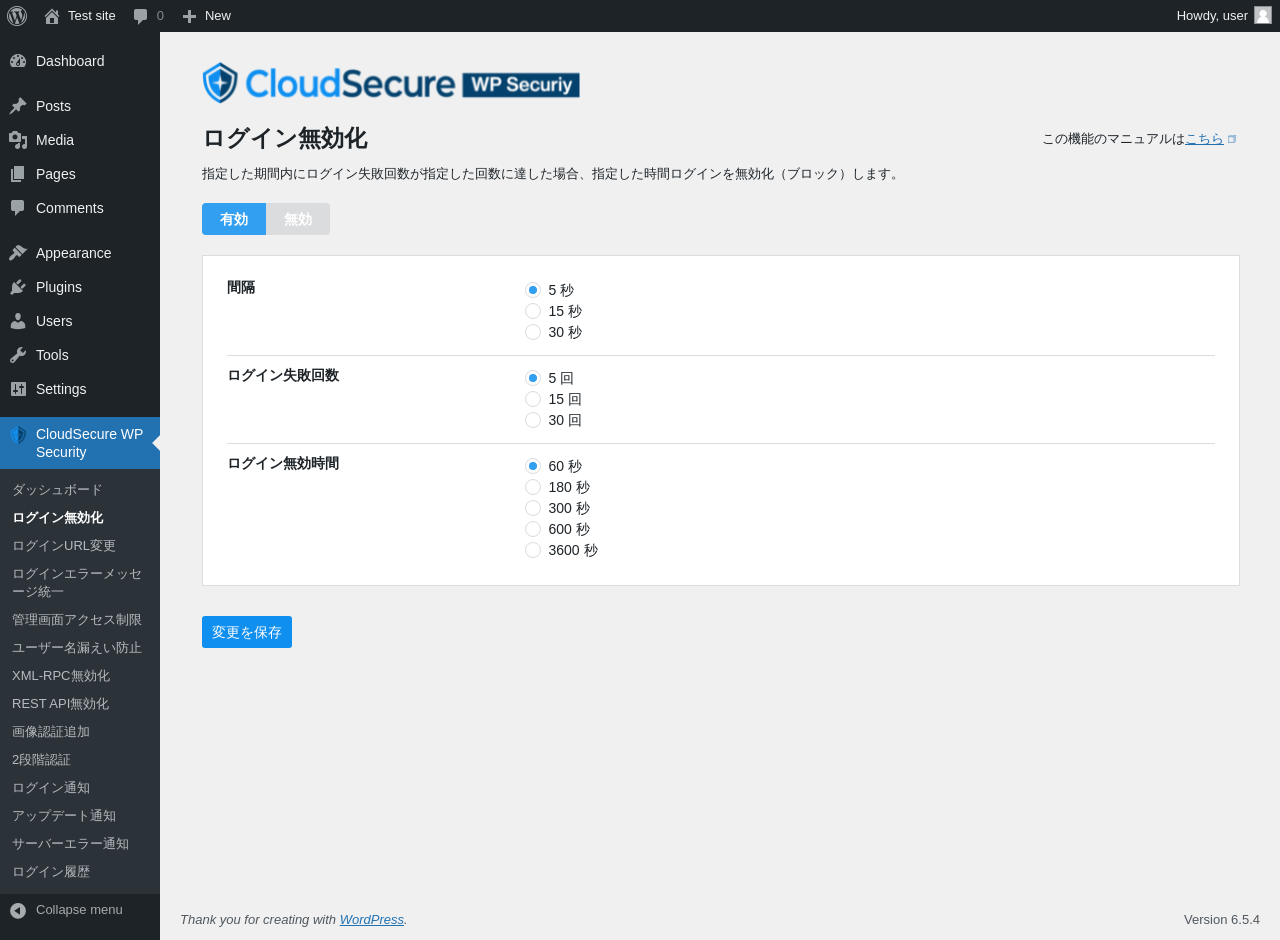Screen dimensions: 1280x940
Task: Click Howdy, user account menu
Action: tap(1224, 16)
